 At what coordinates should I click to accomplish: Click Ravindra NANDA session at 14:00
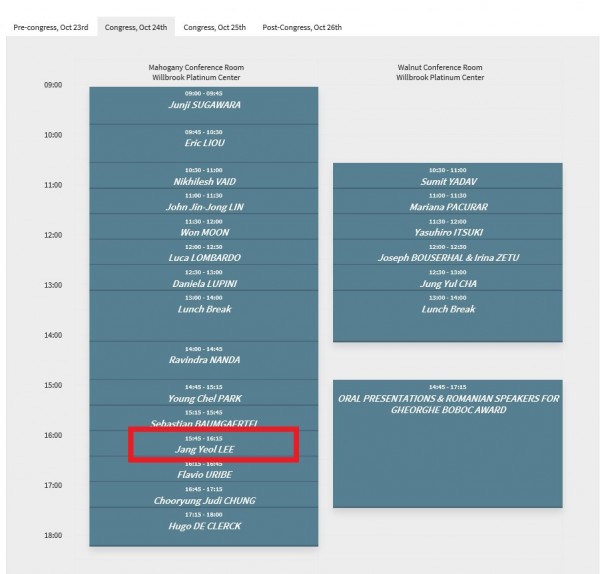tap(204, 360)
